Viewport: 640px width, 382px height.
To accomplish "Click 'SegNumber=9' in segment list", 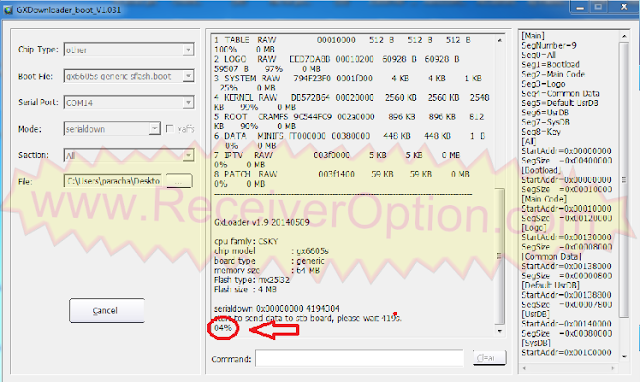I will coord(549,45).
